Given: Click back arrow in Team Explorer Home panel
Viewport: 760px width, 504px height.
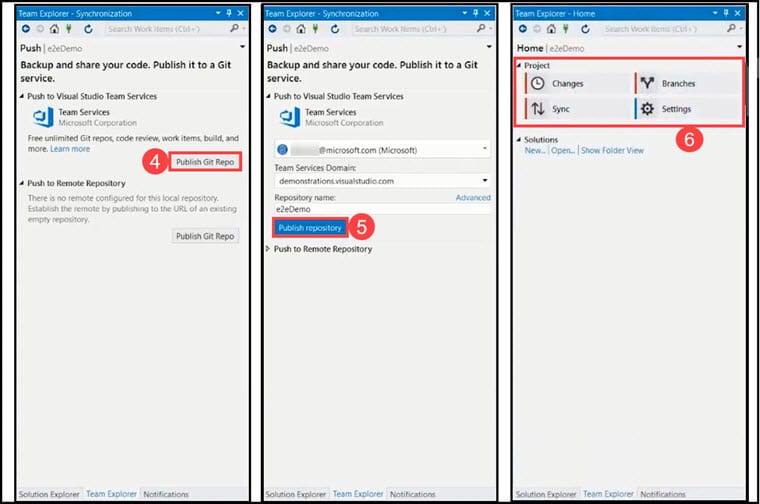Looking at the screenshot, I should coord(522,29).
